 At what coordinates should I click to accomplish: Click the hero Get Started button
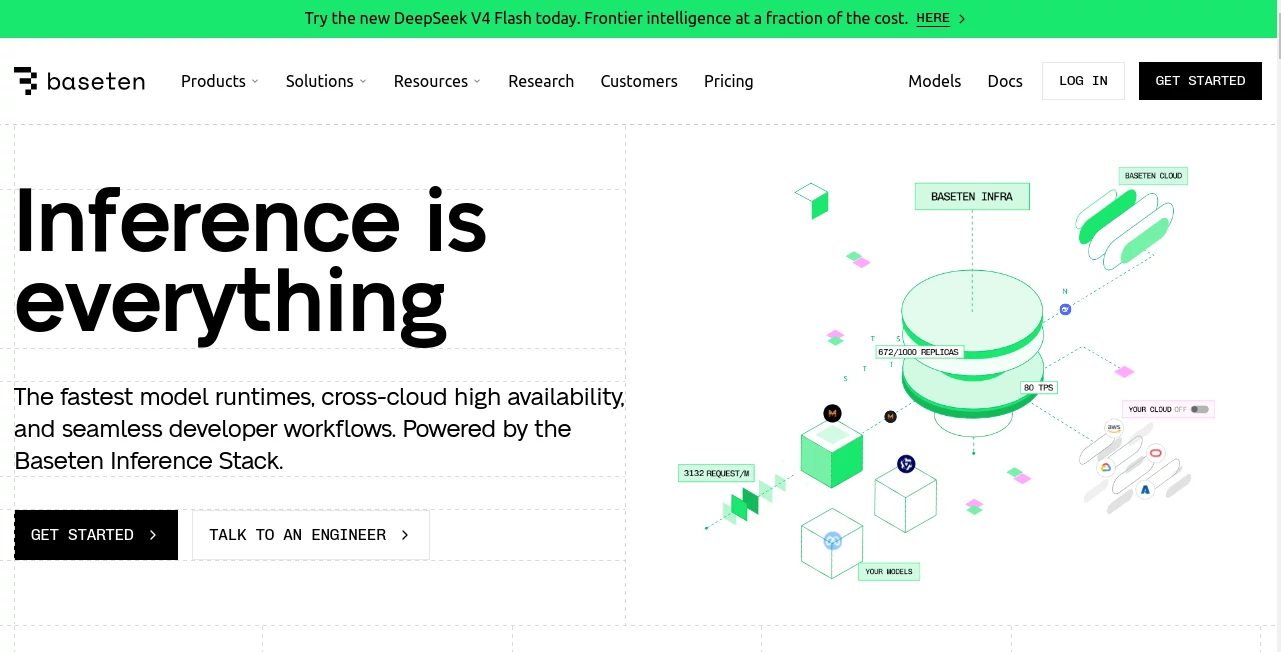[x=96, y=535]
